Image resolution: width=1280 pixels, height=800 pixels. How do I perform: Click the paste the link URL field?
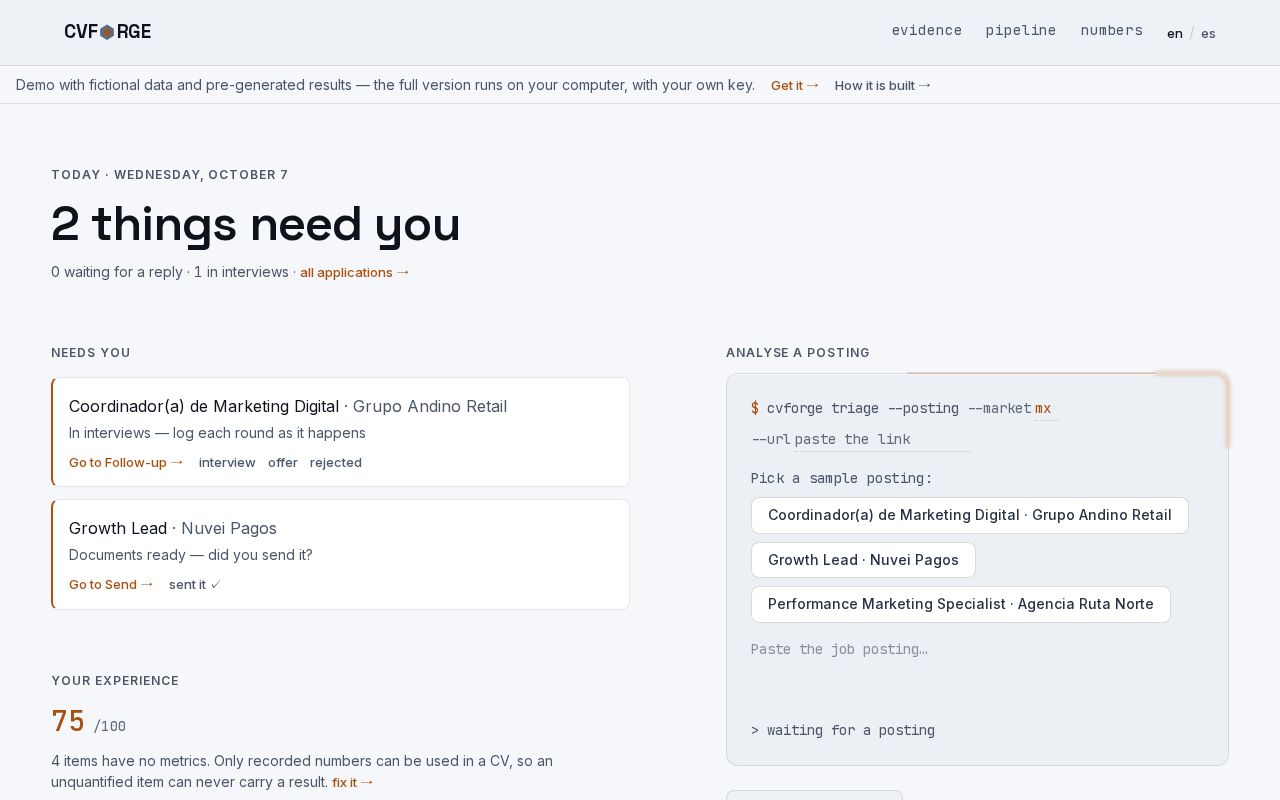pyautogui.click(x=882, y=439)
